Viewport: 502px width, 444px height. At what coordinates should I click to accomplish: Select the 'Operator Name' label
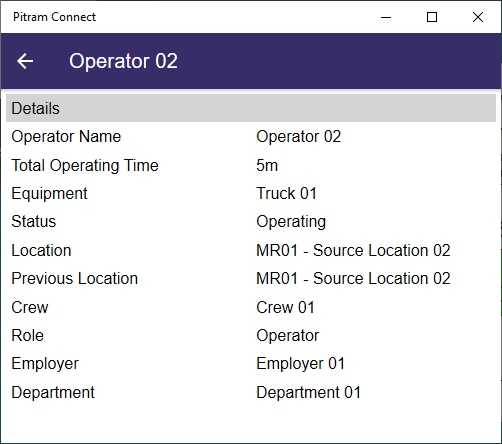(x=66, y=137)
